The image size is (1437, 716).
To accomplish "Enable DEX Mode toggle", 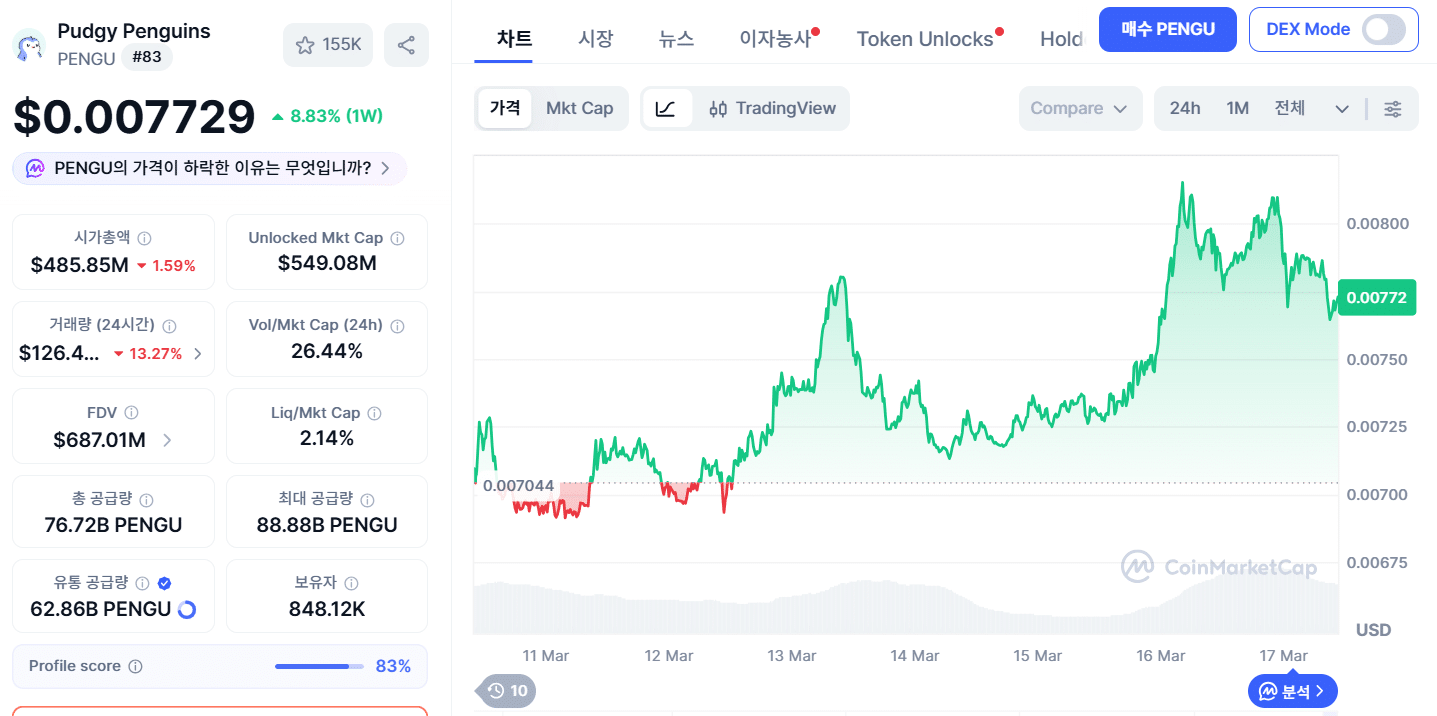I will point(1385,30).
